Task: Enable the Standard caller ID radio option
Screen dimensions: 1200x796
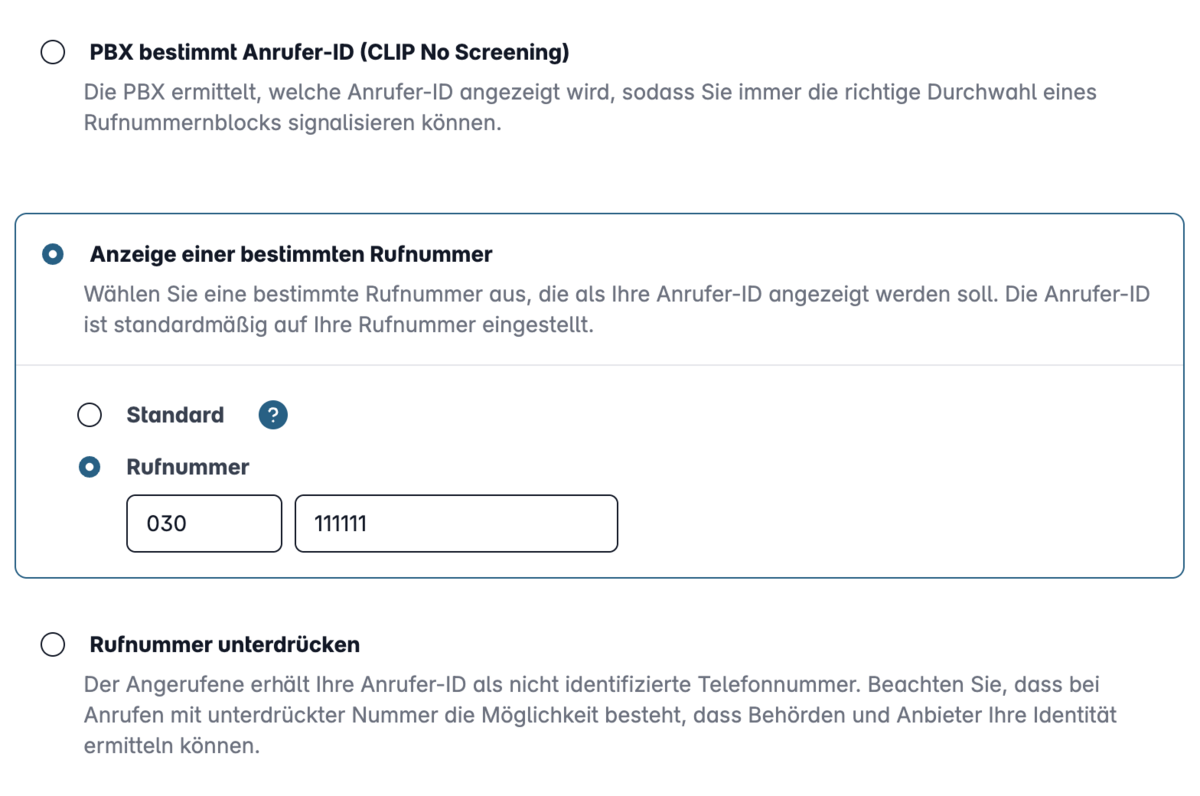Action: (90, 415)
